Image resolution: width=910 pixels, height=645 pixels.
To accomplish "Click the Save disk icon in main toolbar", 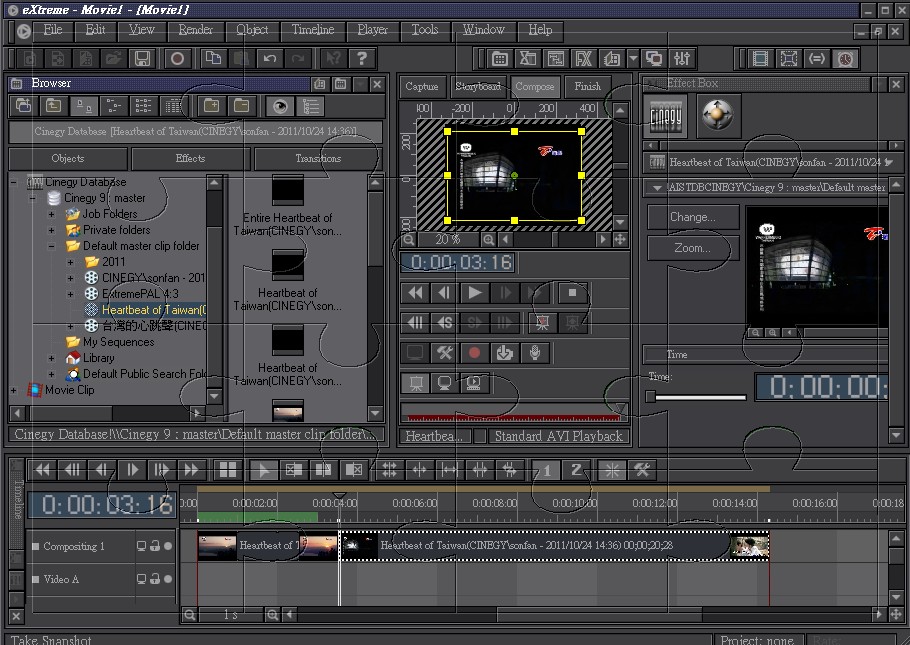I will 143,59.
